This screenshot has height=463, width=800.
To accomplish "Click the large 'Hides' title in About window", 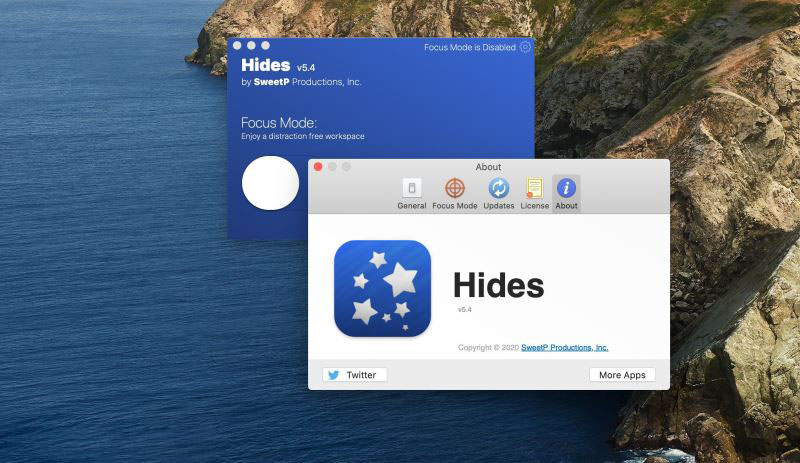I will tap(498, 285).
